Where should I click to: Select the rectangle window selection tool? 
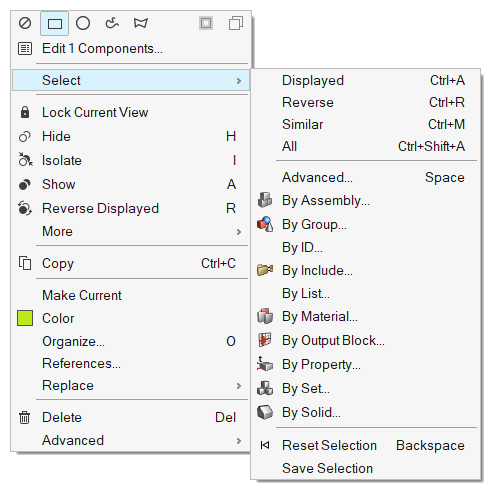(55, 24)
